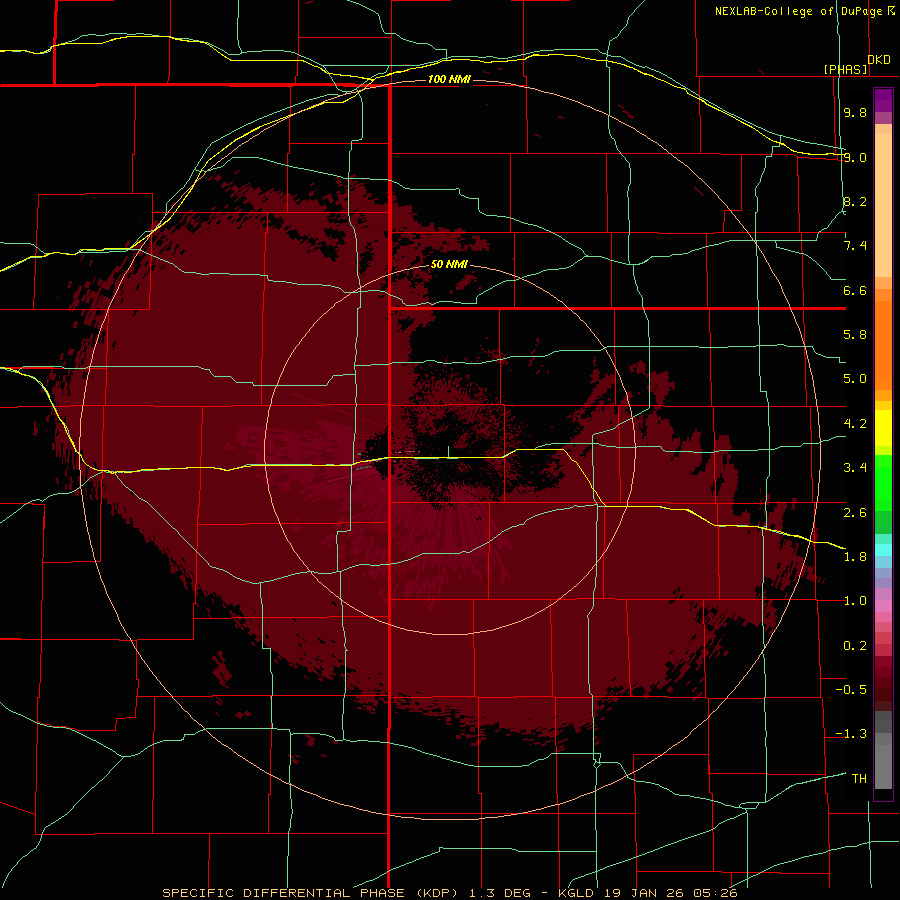This screenshot has height=900, width=900.
Task: Click the radar site marker at the rings' center
Action: pyautogui.click(x=448, y=452)
